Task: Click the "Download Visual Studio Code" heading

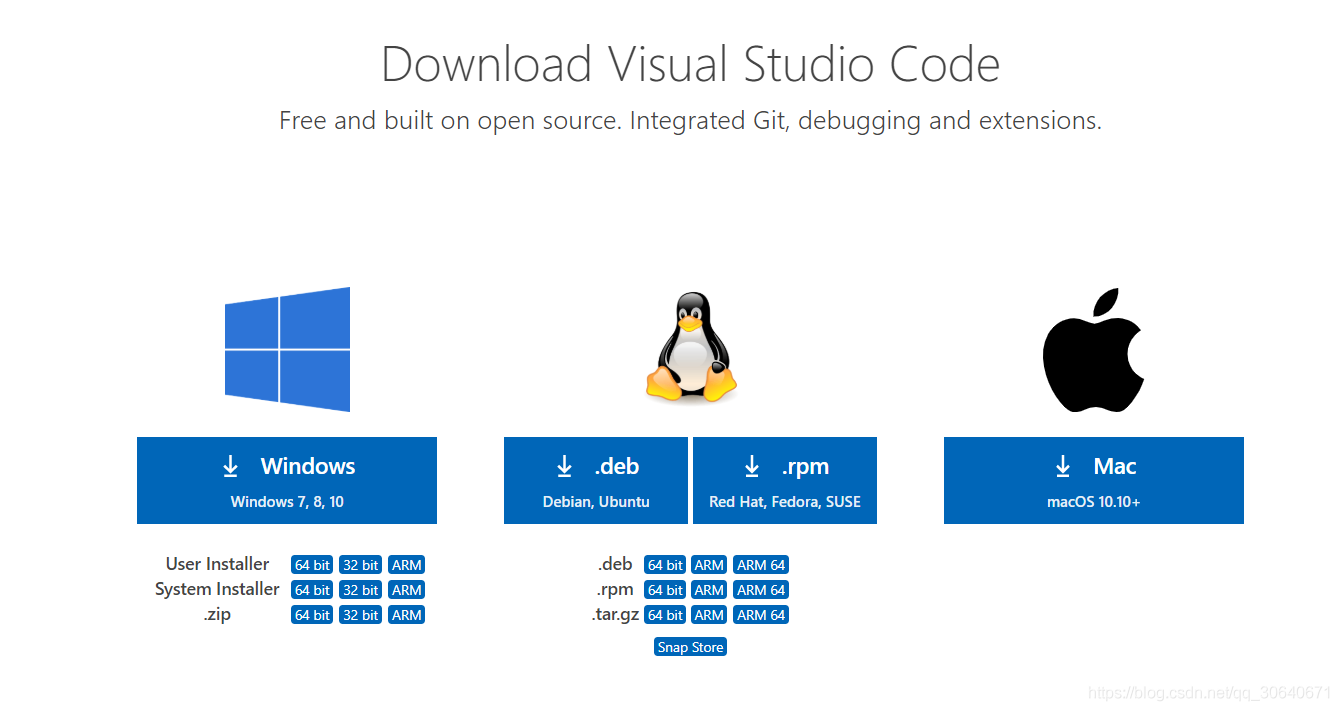Action: click(x=690, y=64)
